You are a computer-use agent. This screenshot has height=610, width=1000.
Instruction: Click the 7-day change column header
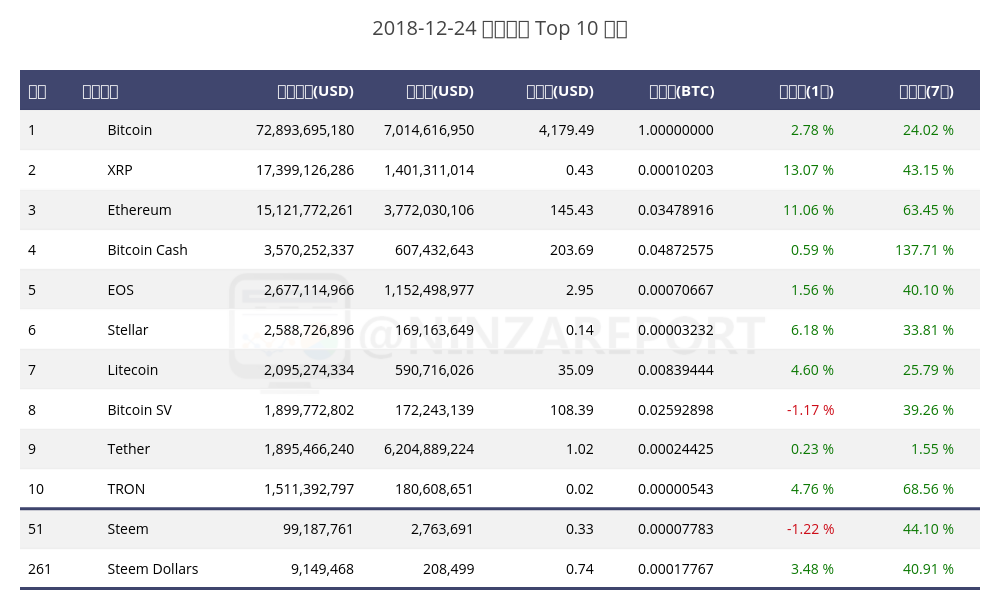pos(926,91)
